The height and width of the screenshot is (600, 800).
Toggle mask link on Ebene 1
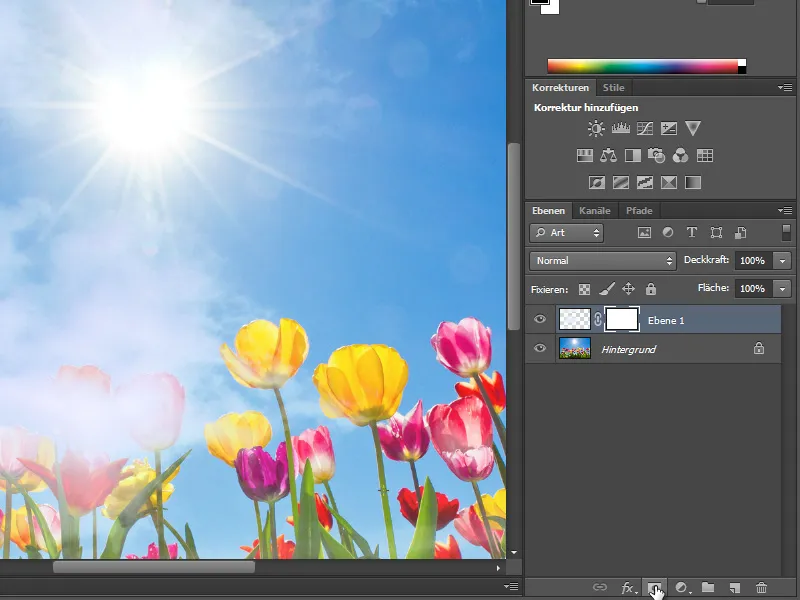[597, 320]
